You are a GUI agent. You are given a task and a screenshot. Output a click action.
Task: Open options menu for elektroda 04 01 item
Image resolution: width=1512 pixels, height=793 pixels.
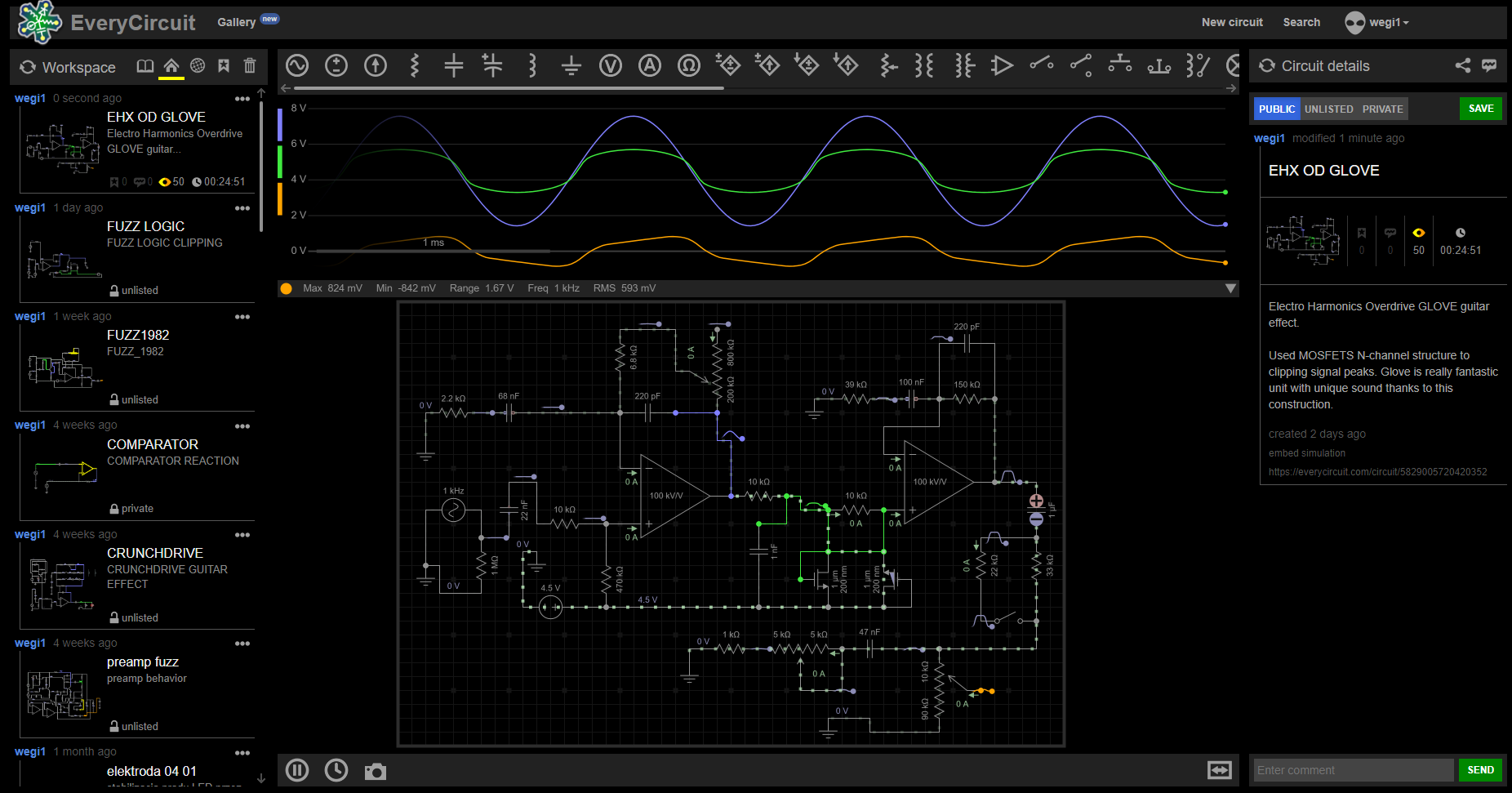pos(242,753)
